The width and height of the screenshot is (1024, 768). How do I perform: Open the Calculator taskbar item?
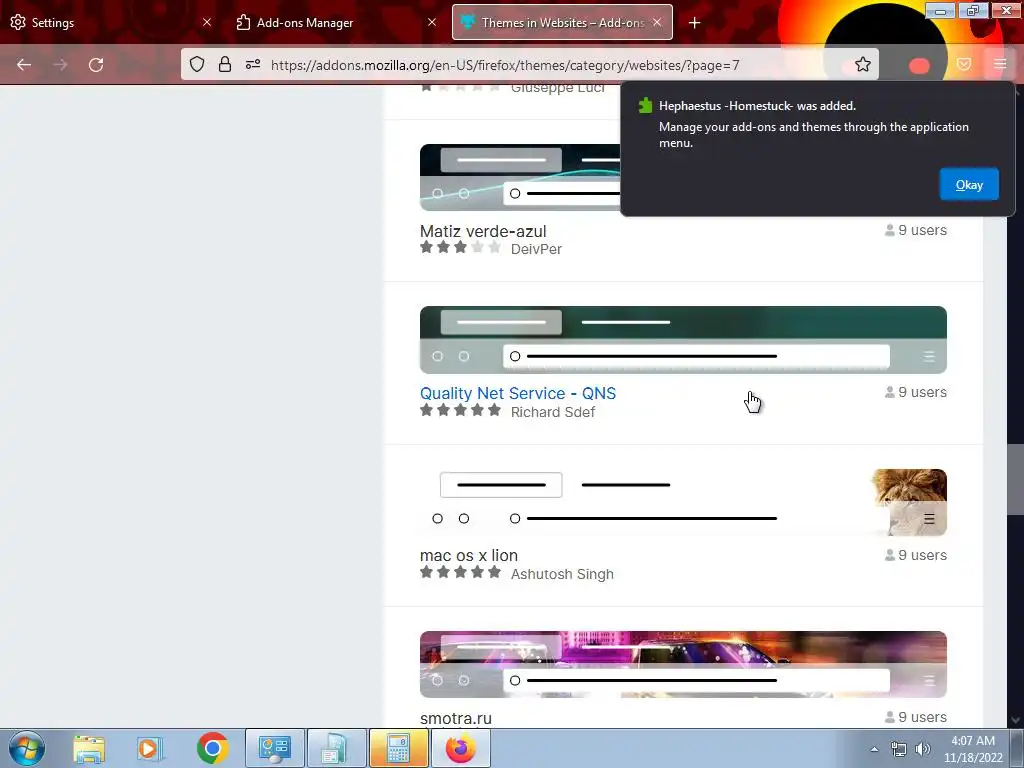coord(398,748)
